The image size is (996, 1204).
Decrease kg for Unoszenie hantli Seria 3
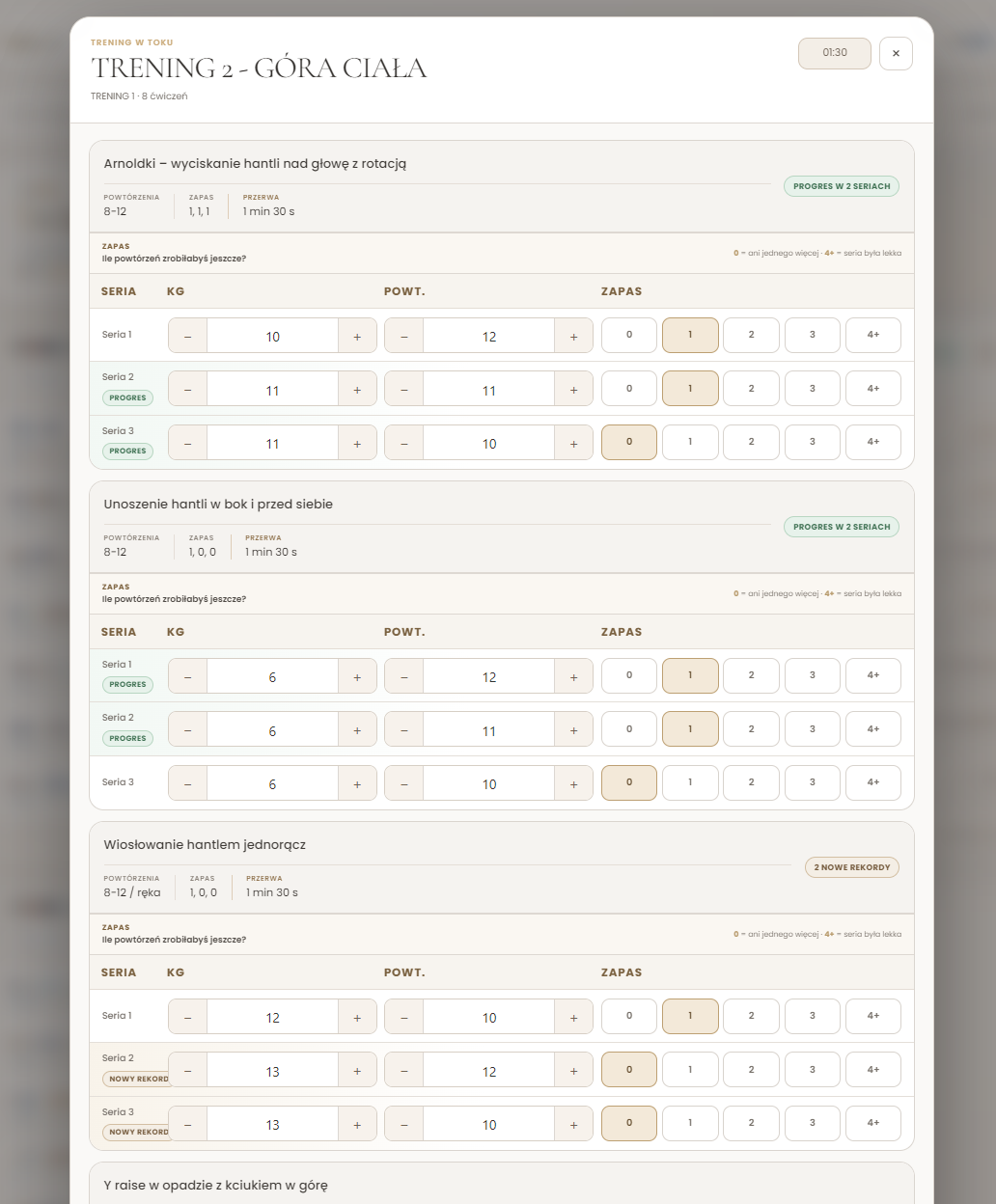click(188, 783)
